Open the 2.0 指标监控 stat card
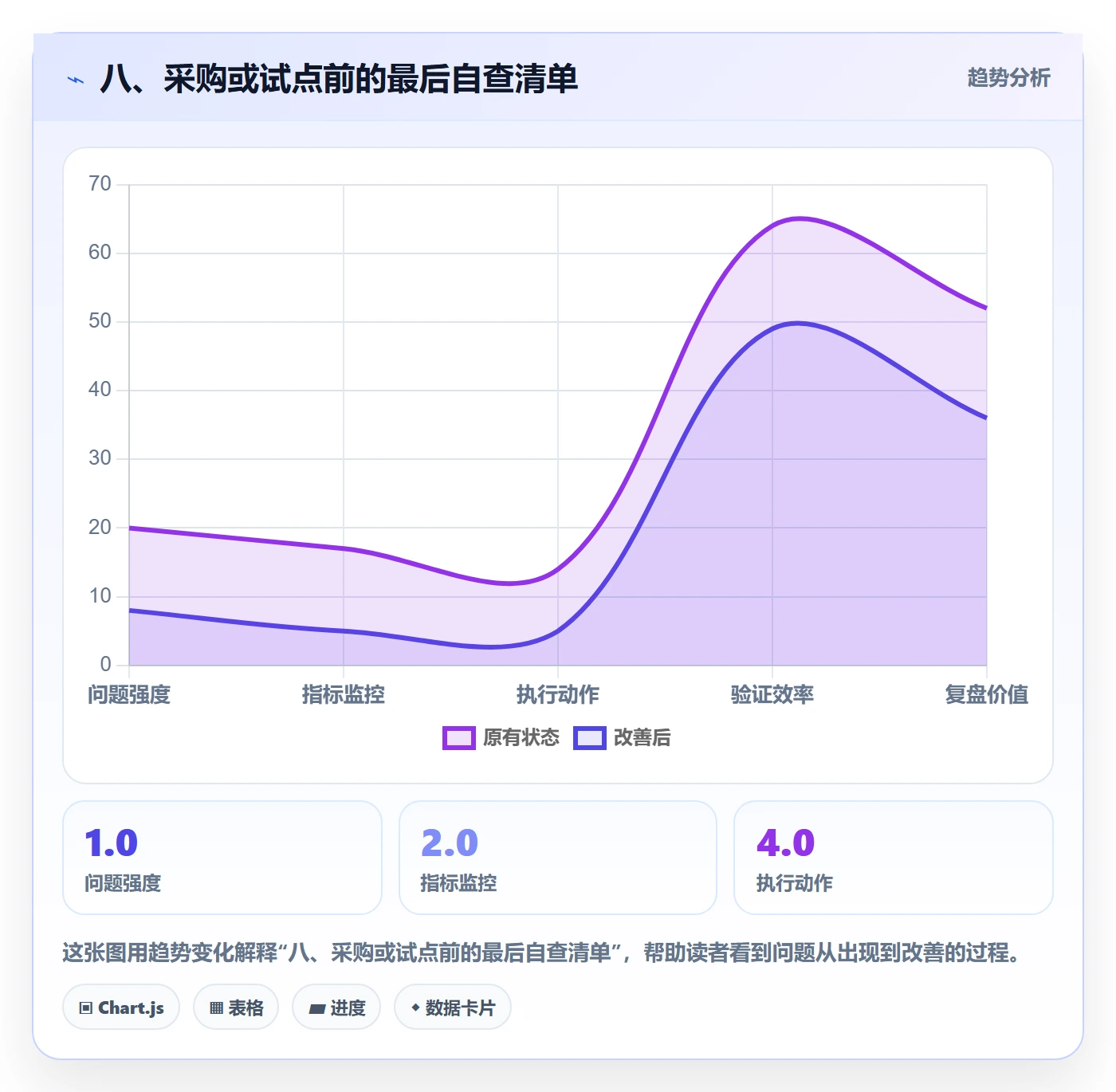This screenshot has width=1116, height=1092. 558,858
